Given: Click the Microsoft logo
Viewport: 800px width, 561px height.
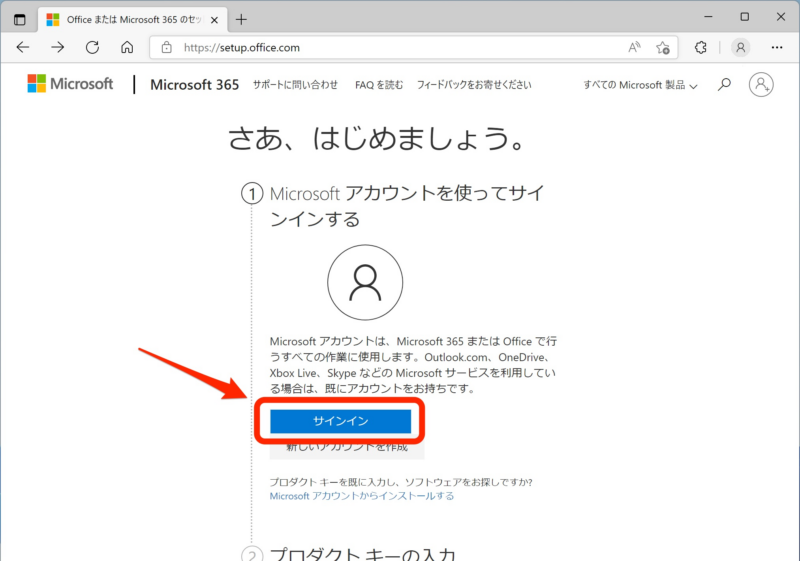Looking at the screenshot, I should 70,84.
